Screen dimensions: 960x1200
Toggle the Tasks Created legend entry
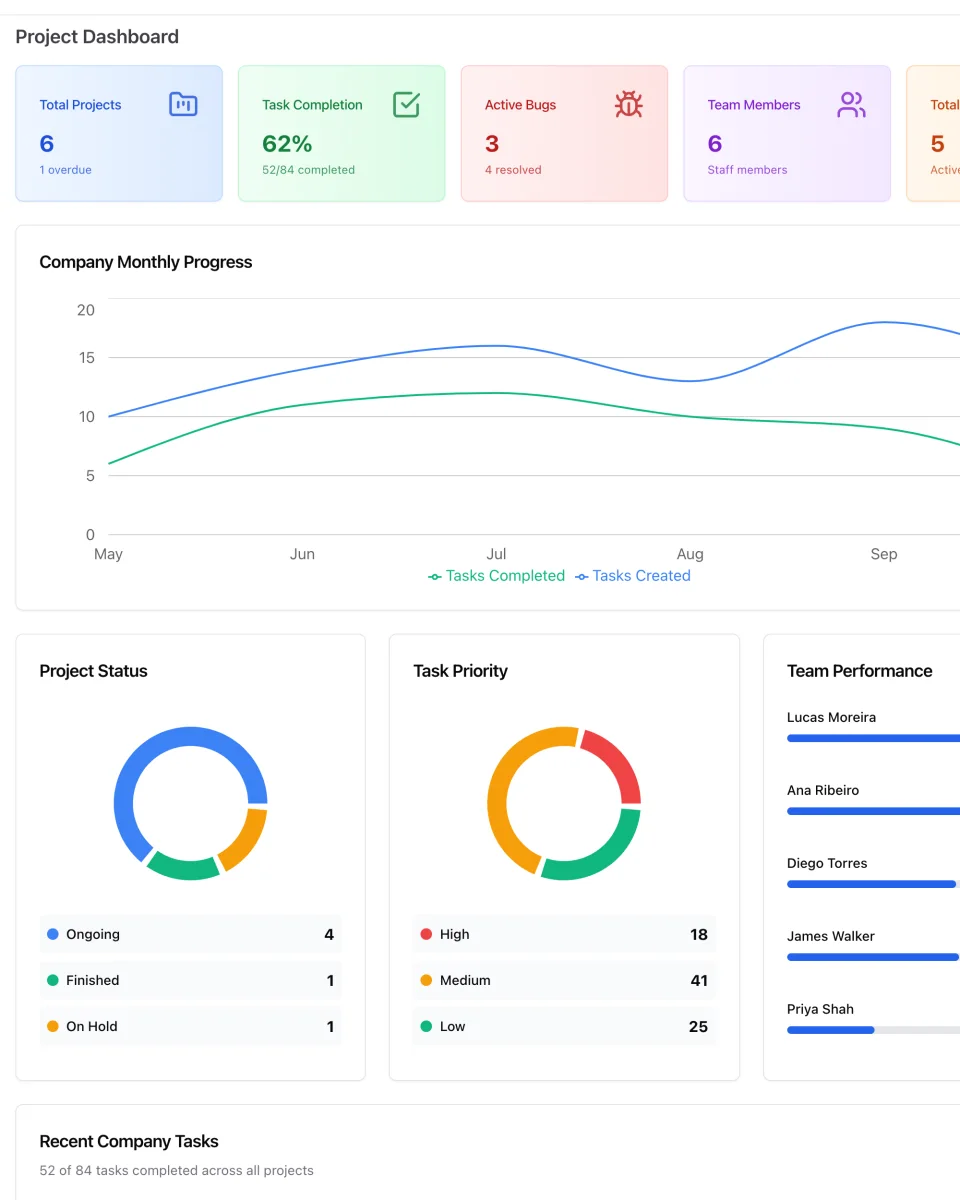click(x=633, y=576)
